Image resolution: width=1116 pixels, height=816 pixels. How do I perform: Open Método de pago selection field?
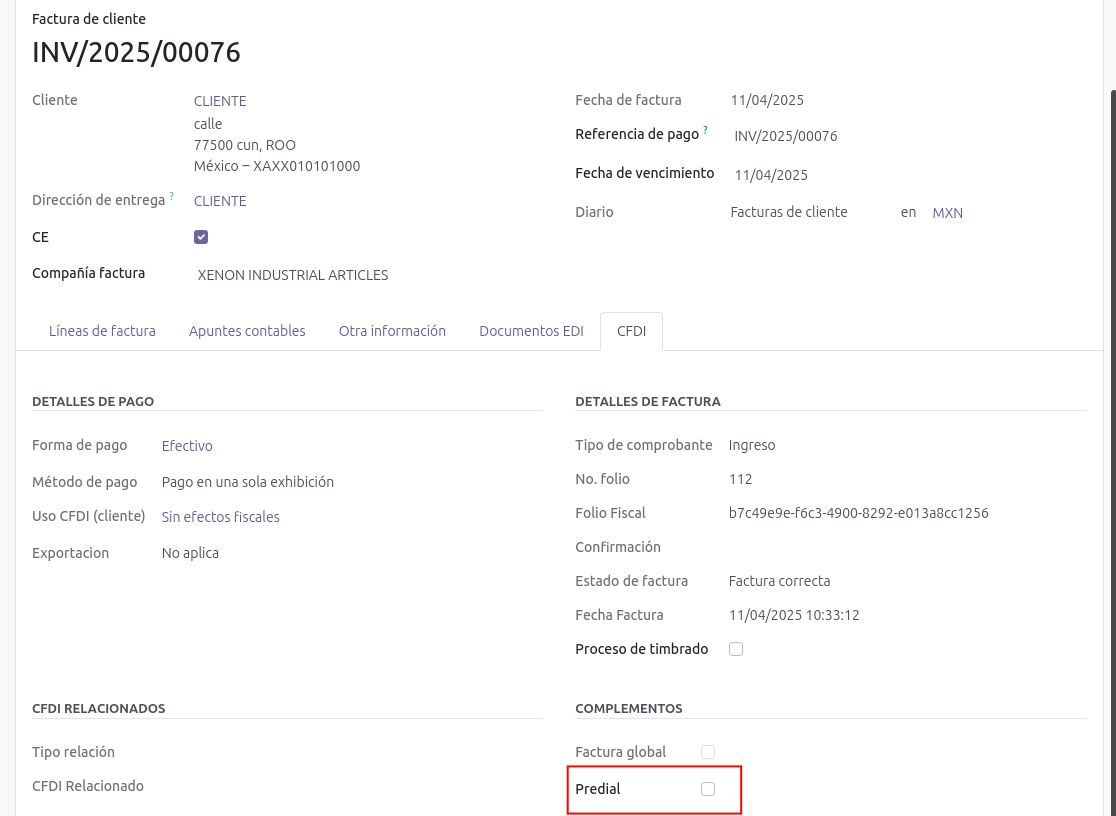click(248, 482)
